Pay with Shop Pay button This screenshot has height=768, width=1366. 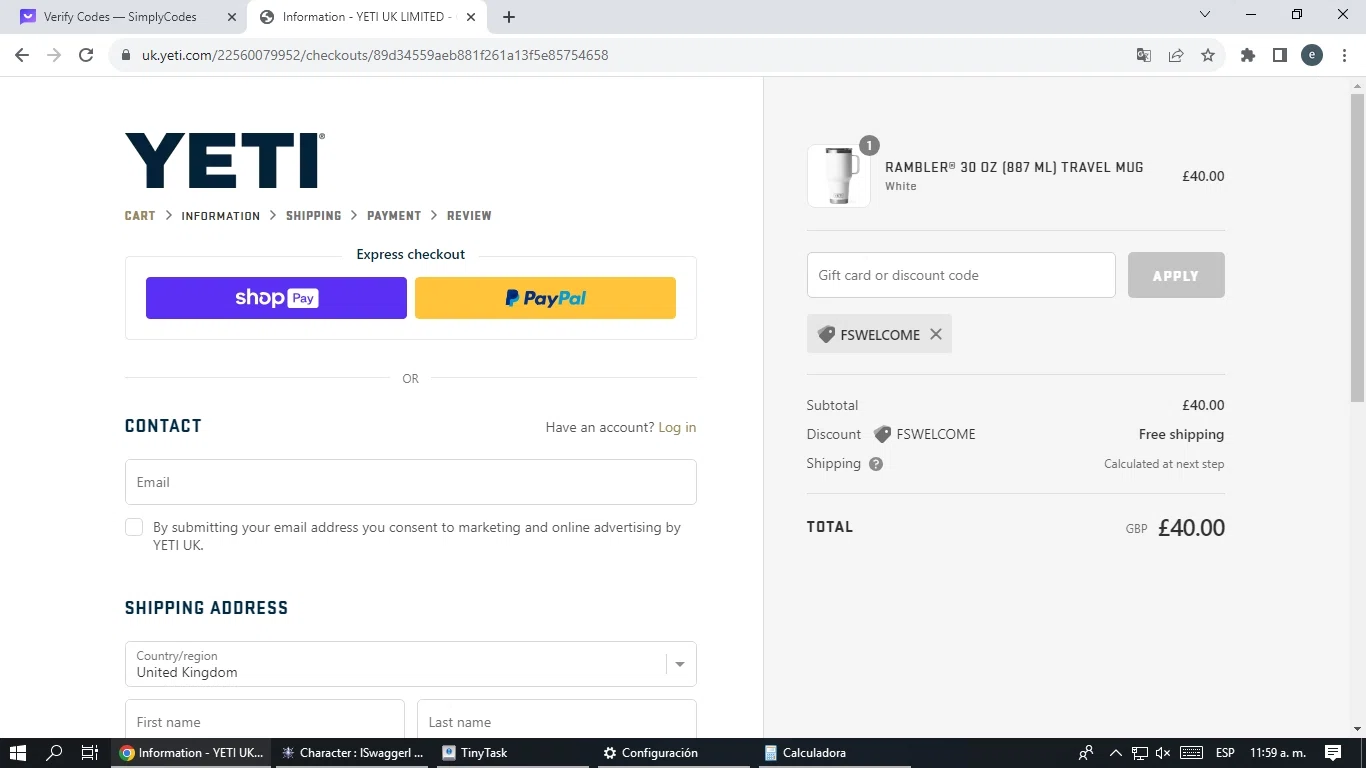click(x=276, y=298)
